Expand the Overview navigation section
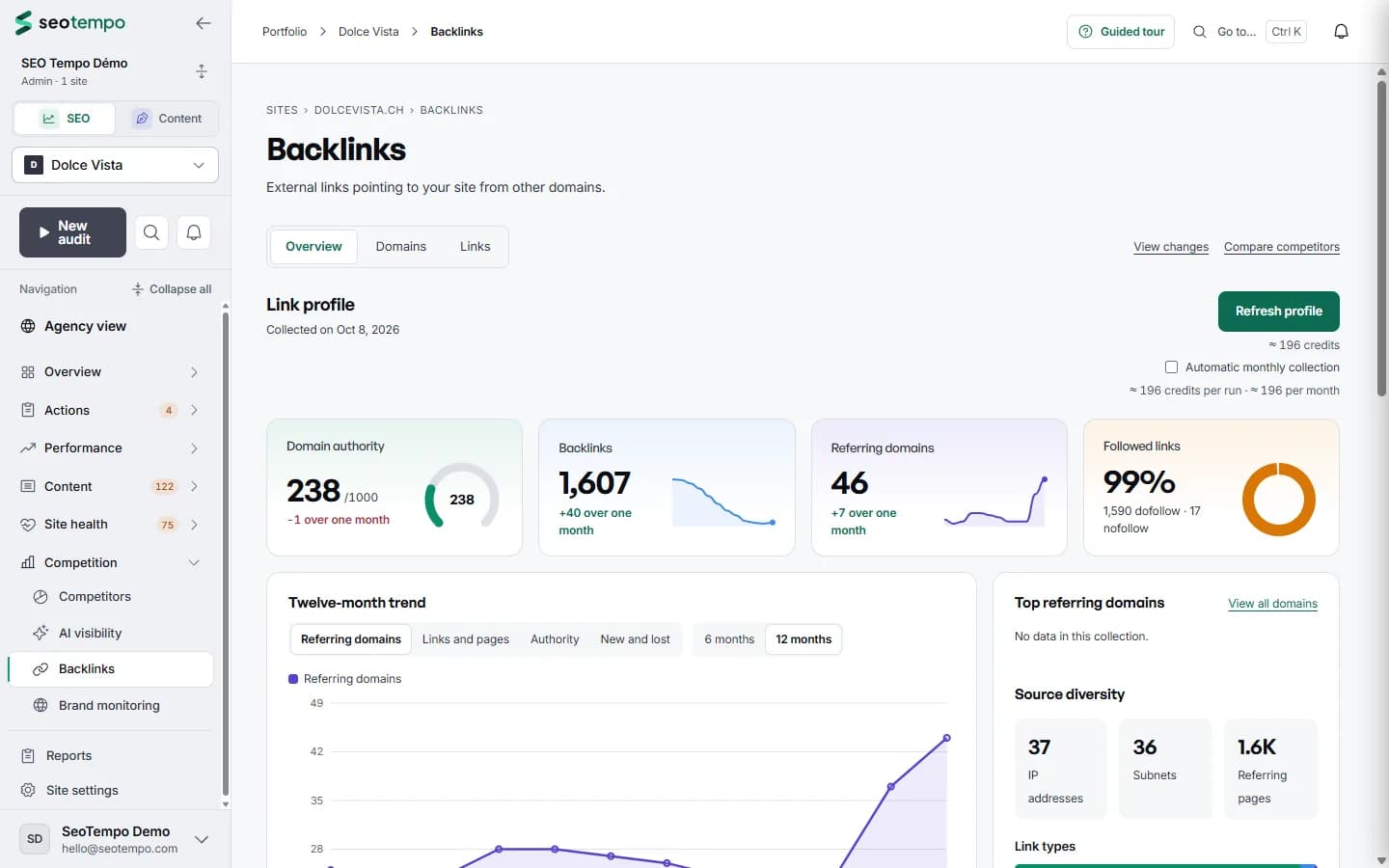 click(x=194, y=372)
